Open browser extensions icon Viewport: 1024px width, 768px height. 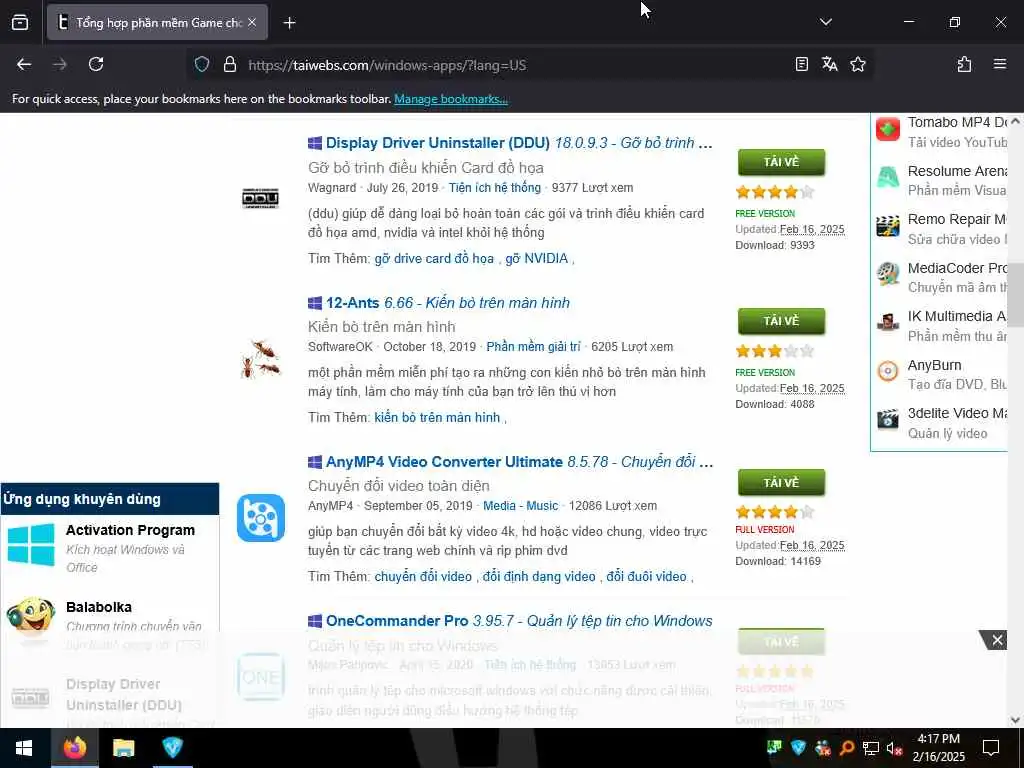click(x=964, y=64)
